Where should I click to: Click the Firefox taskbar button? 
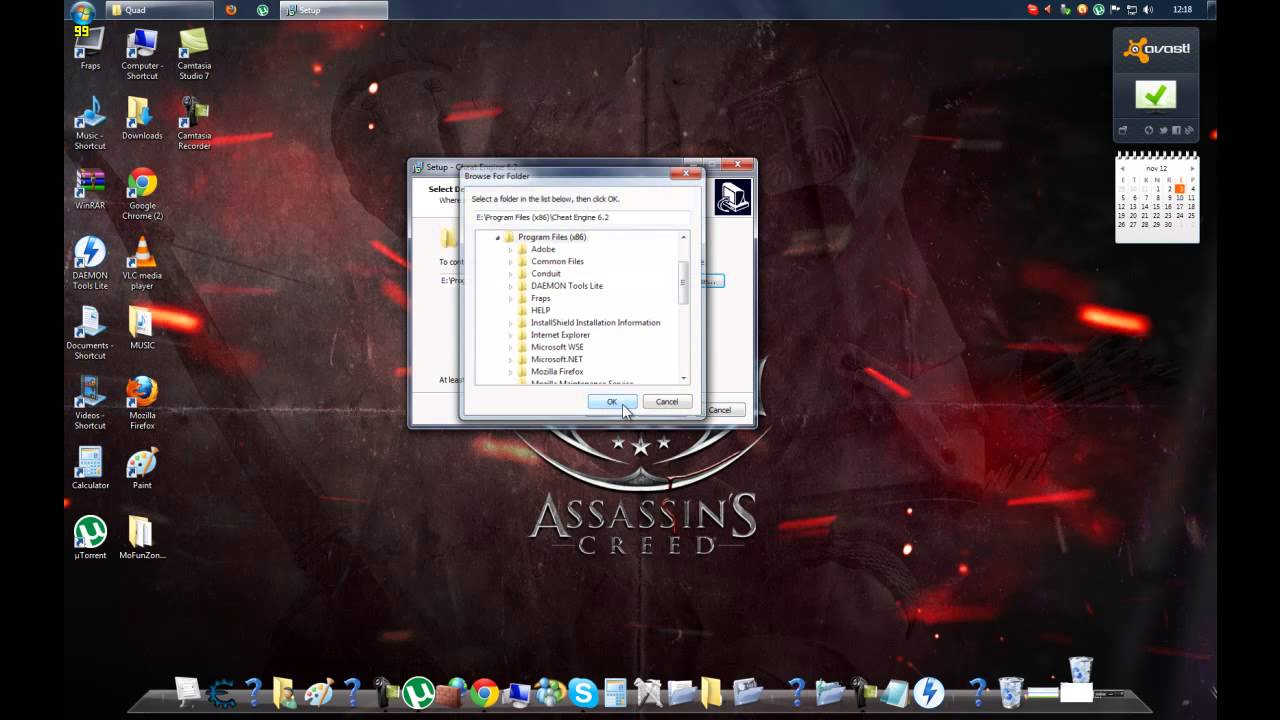point(231,10)
